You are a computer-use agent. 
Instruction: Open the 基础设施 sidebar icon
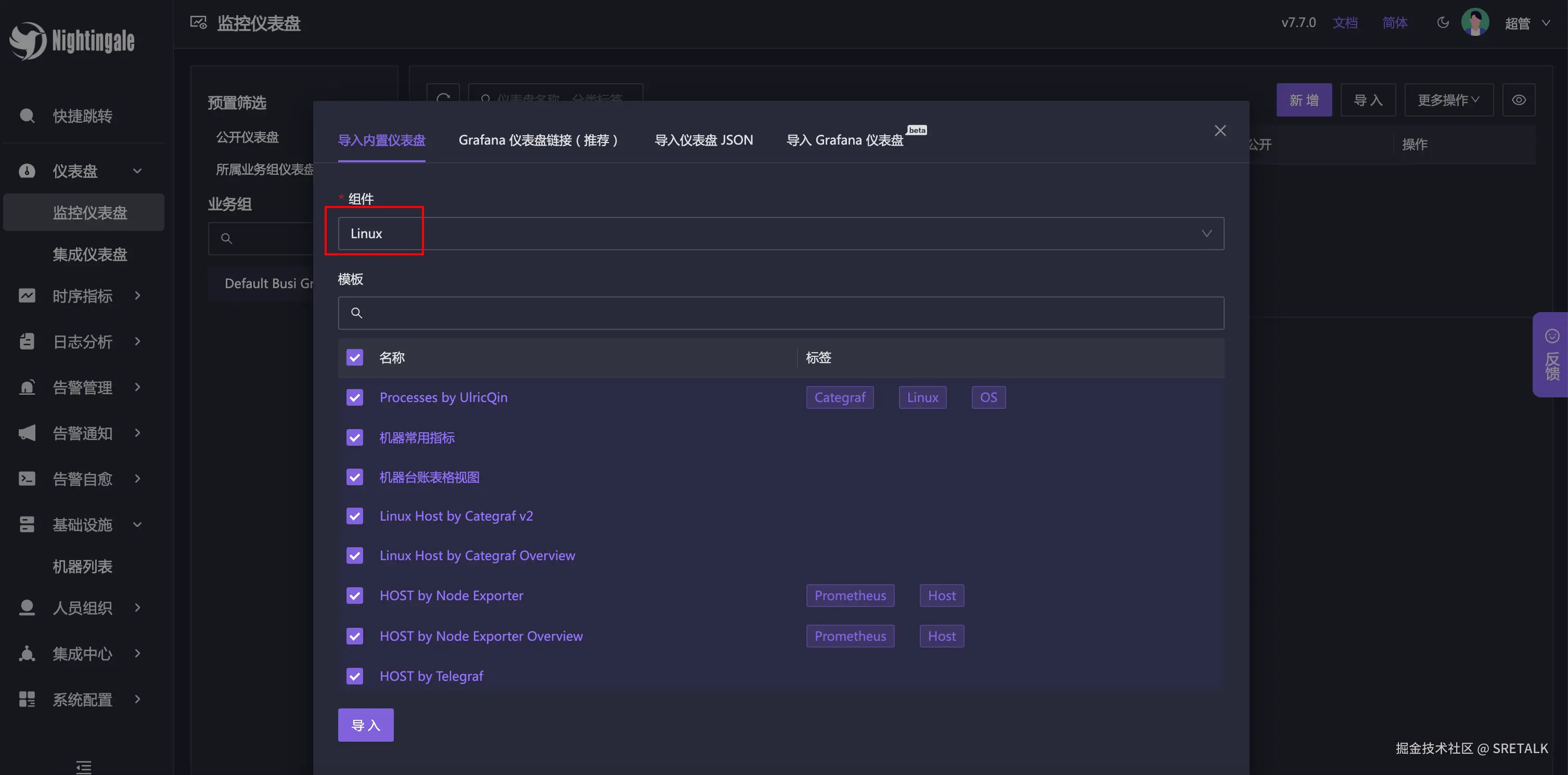coord(27,524)
